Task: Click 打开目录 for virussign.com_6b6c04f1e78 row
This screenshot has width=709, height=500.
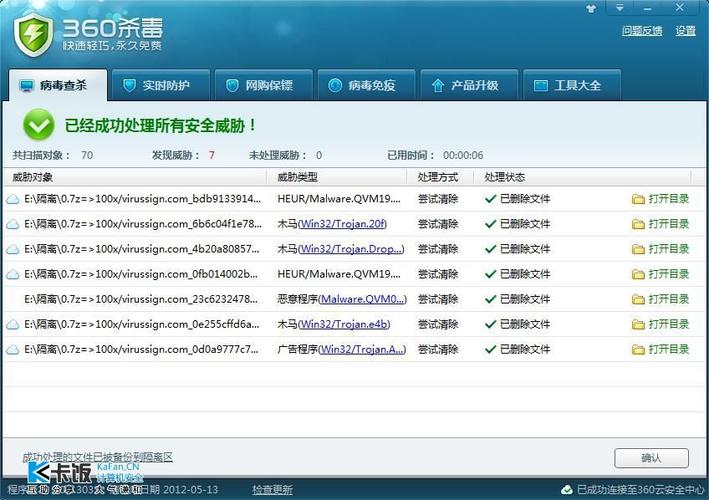Action: coord(668,224)
